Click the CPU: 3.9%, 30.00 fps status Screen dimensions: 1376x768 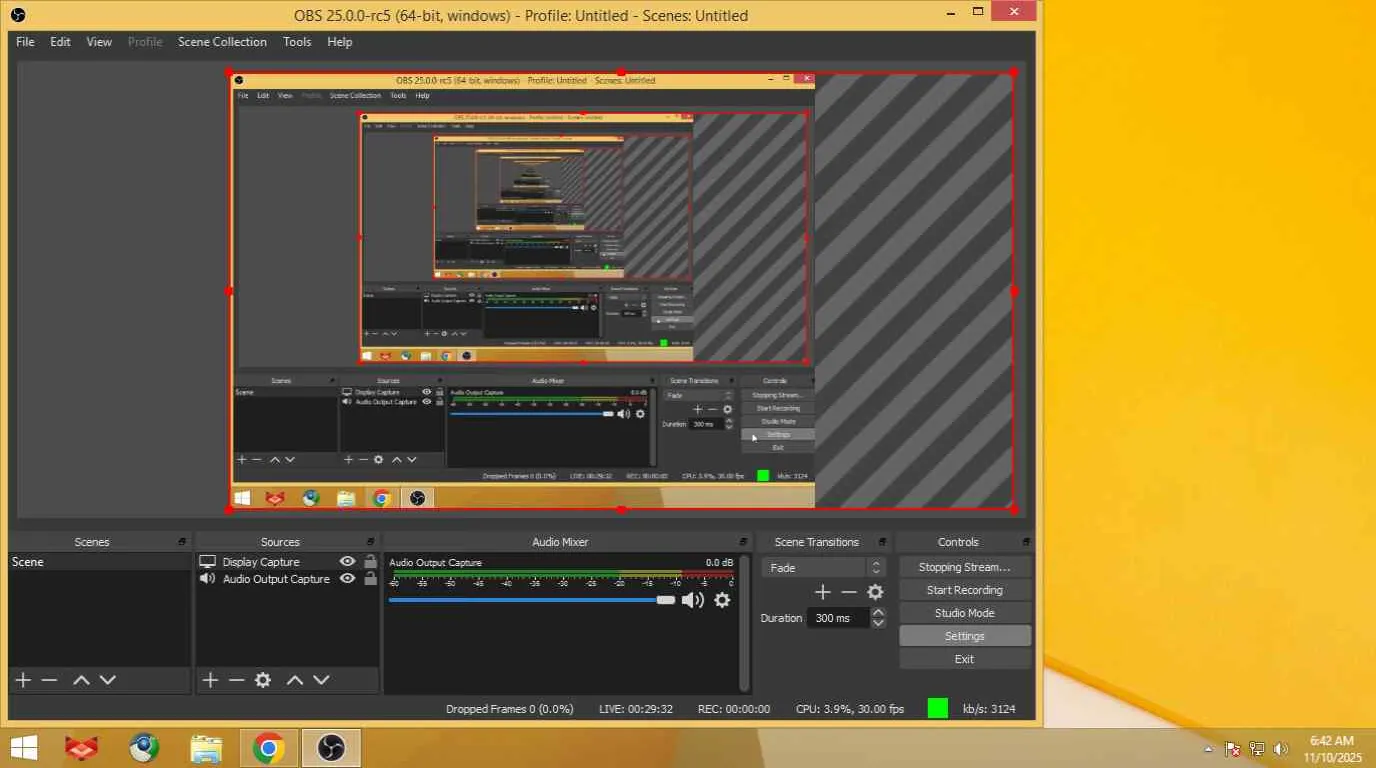(x=850, y=709)
